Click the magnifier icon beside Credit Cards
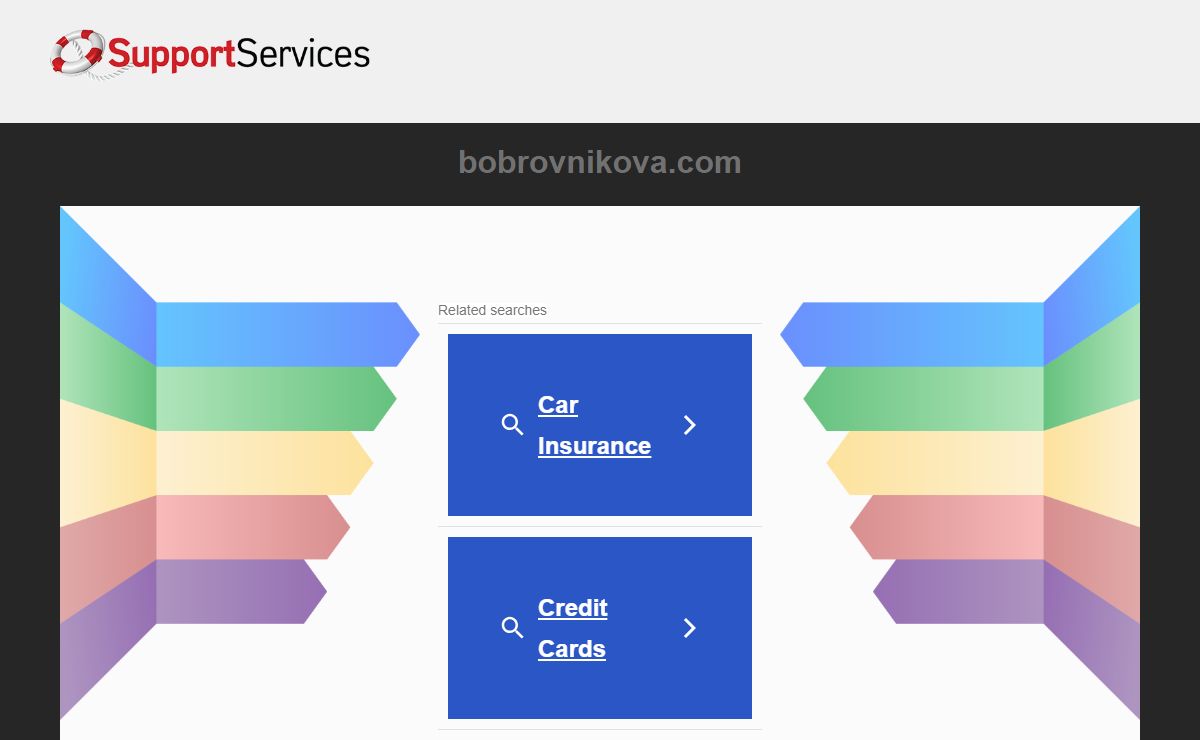This screenshot has width=1200, height=740. (x=512, y=628)
